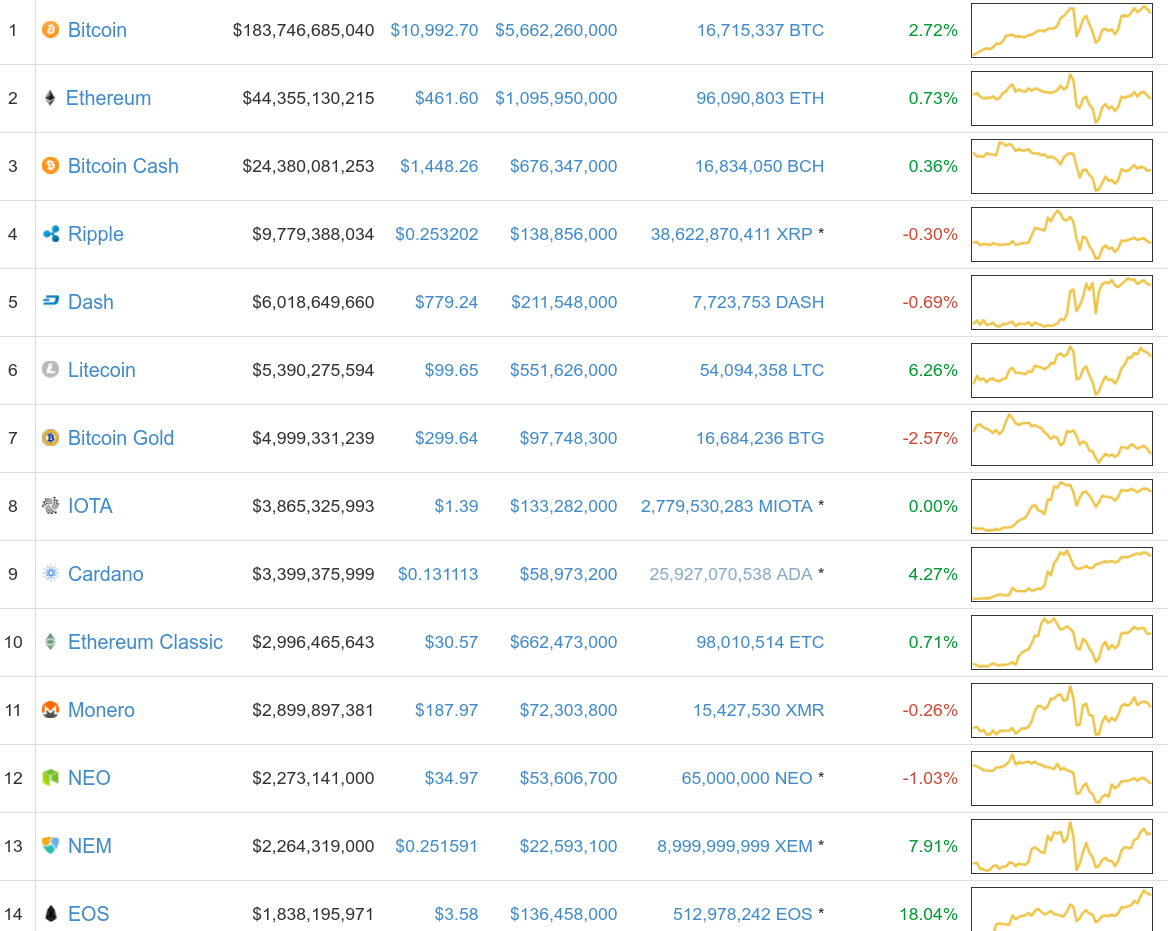
Task: Open the Bitcoin coin page link
Action: [97, 30]
